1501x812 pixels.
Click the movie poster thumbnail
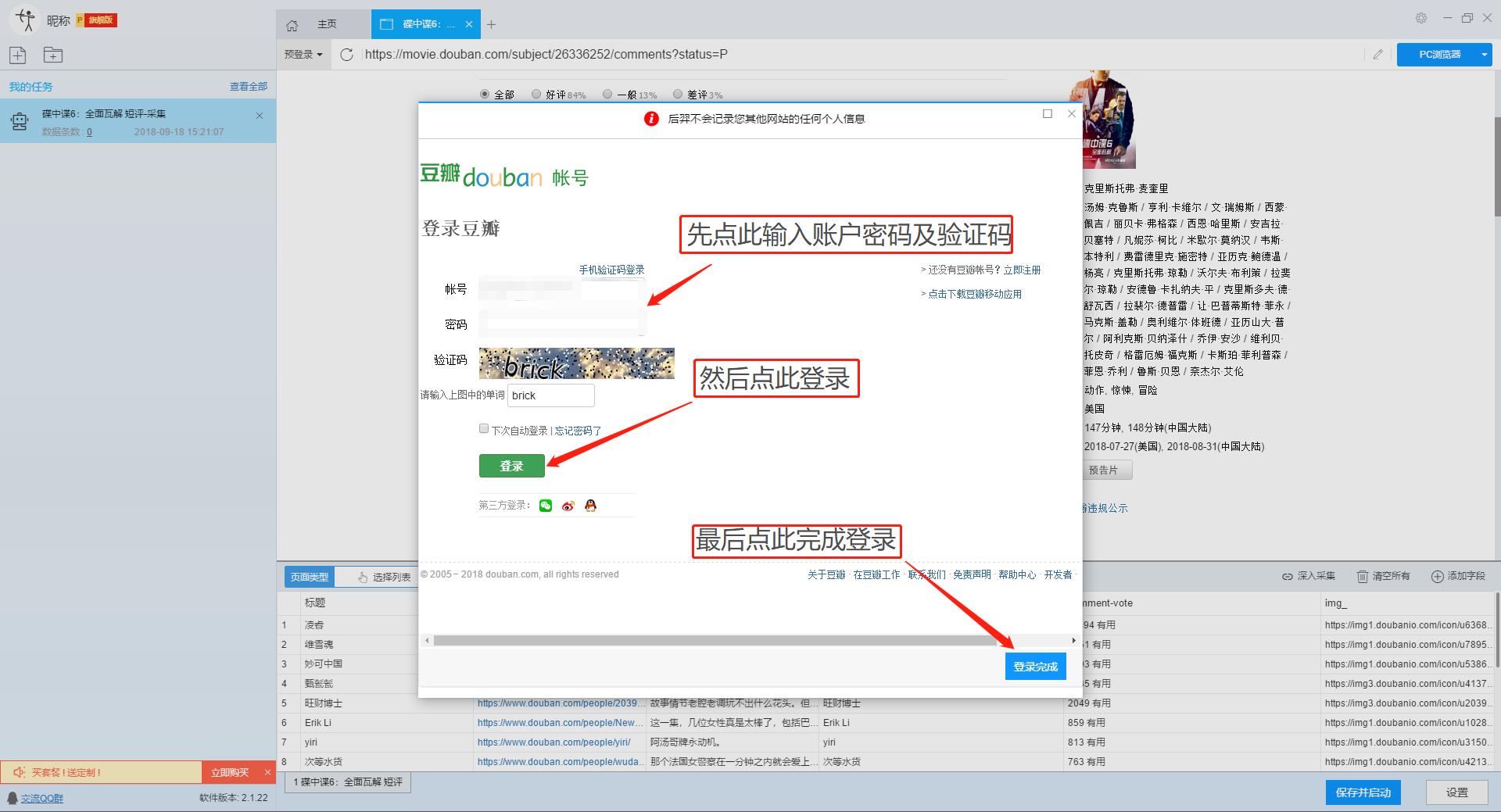point(1109,121)
